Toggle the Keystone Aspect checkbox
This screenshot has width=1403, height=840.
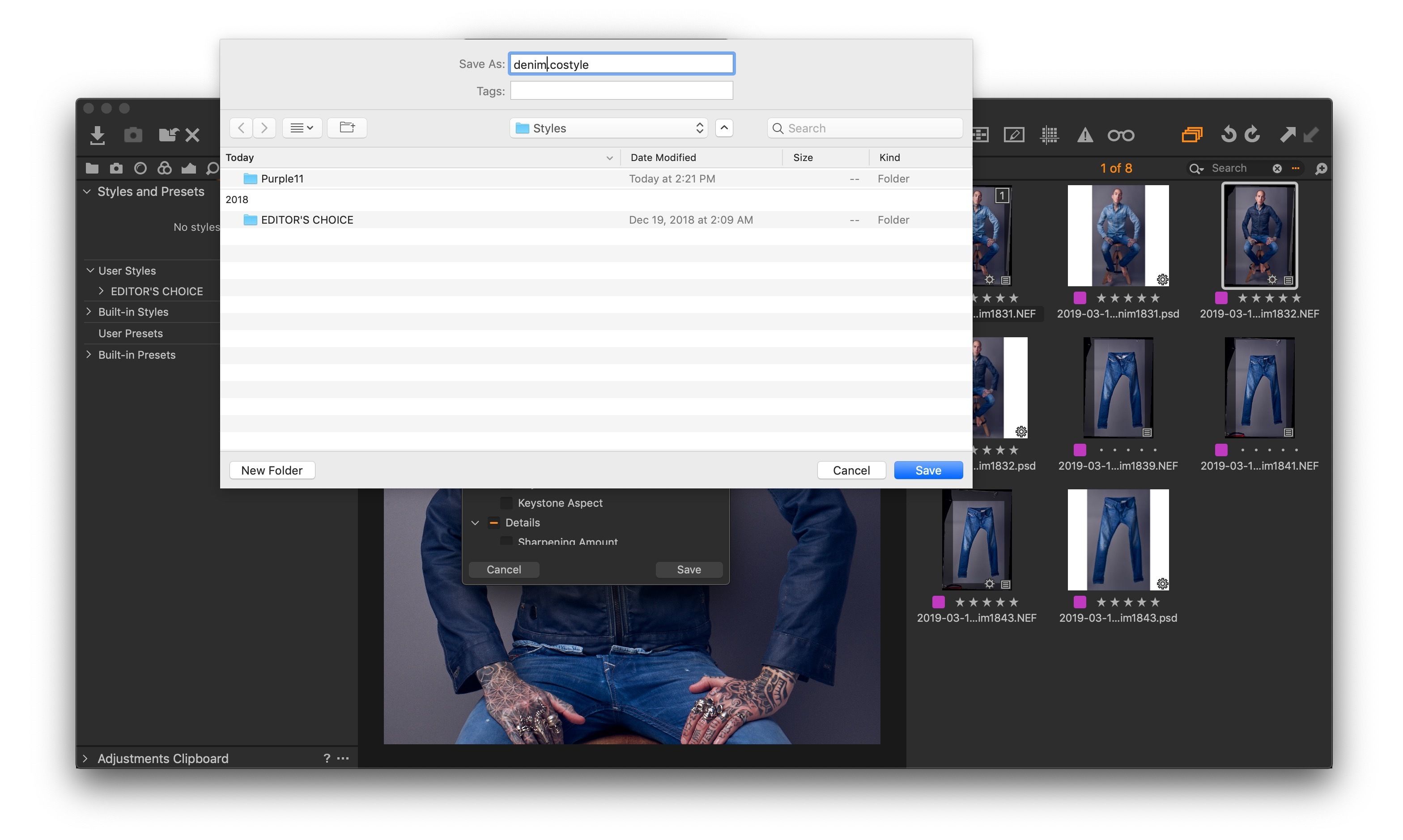pos(506,502)
